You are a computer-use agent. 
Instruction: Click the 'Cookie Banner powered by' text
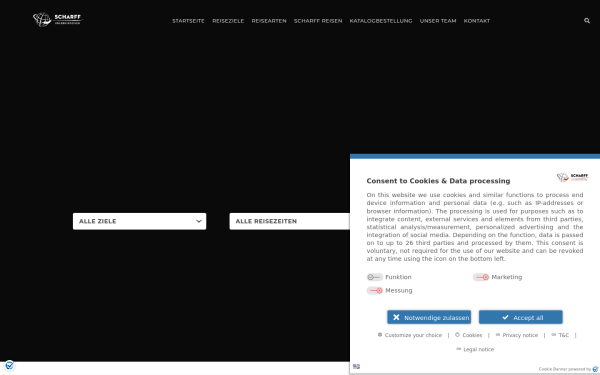pyautogui.click(x=565, y=369)
